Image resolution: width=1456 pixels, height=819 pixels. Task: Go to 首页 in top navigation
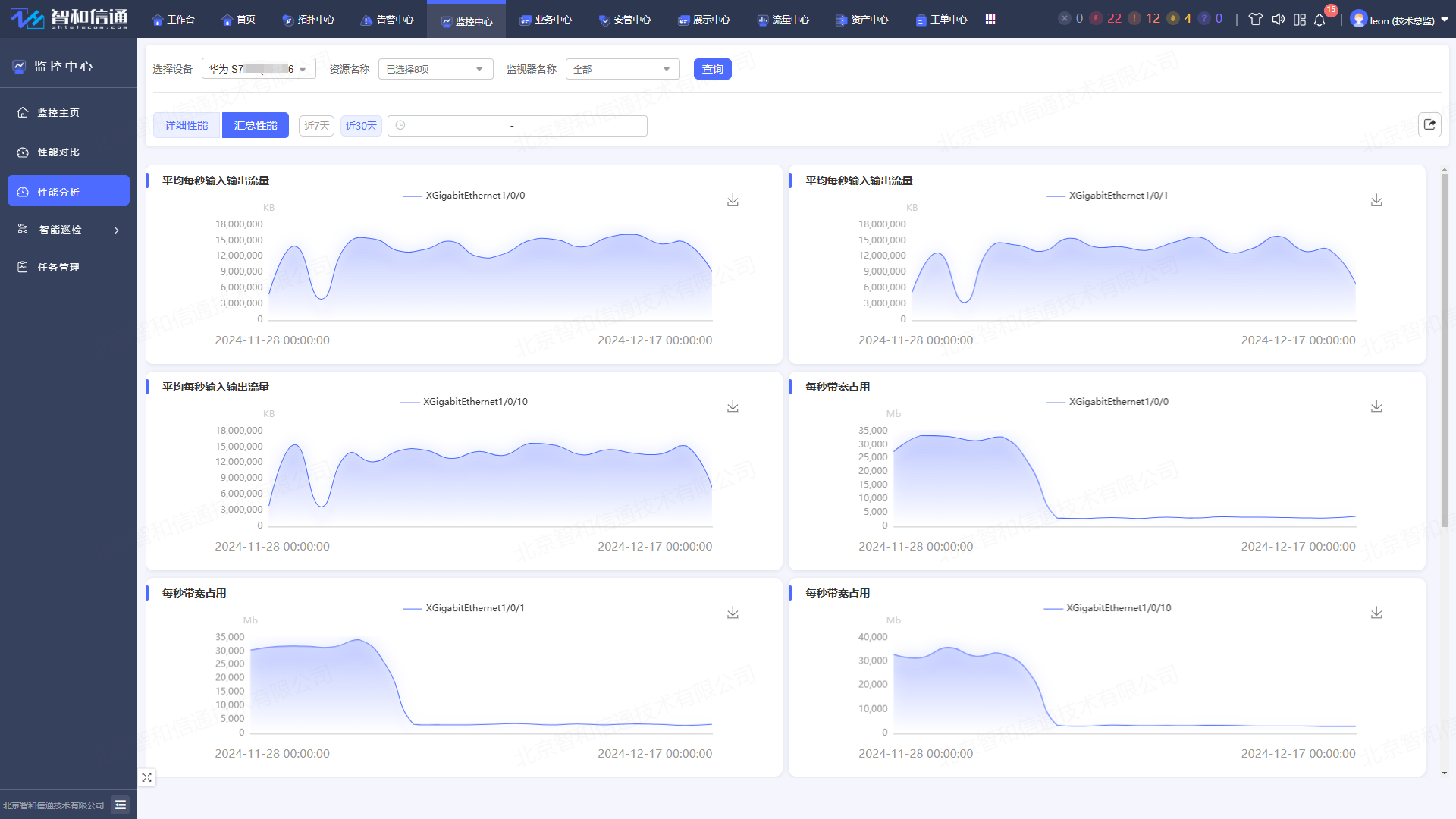pos(239,20)
